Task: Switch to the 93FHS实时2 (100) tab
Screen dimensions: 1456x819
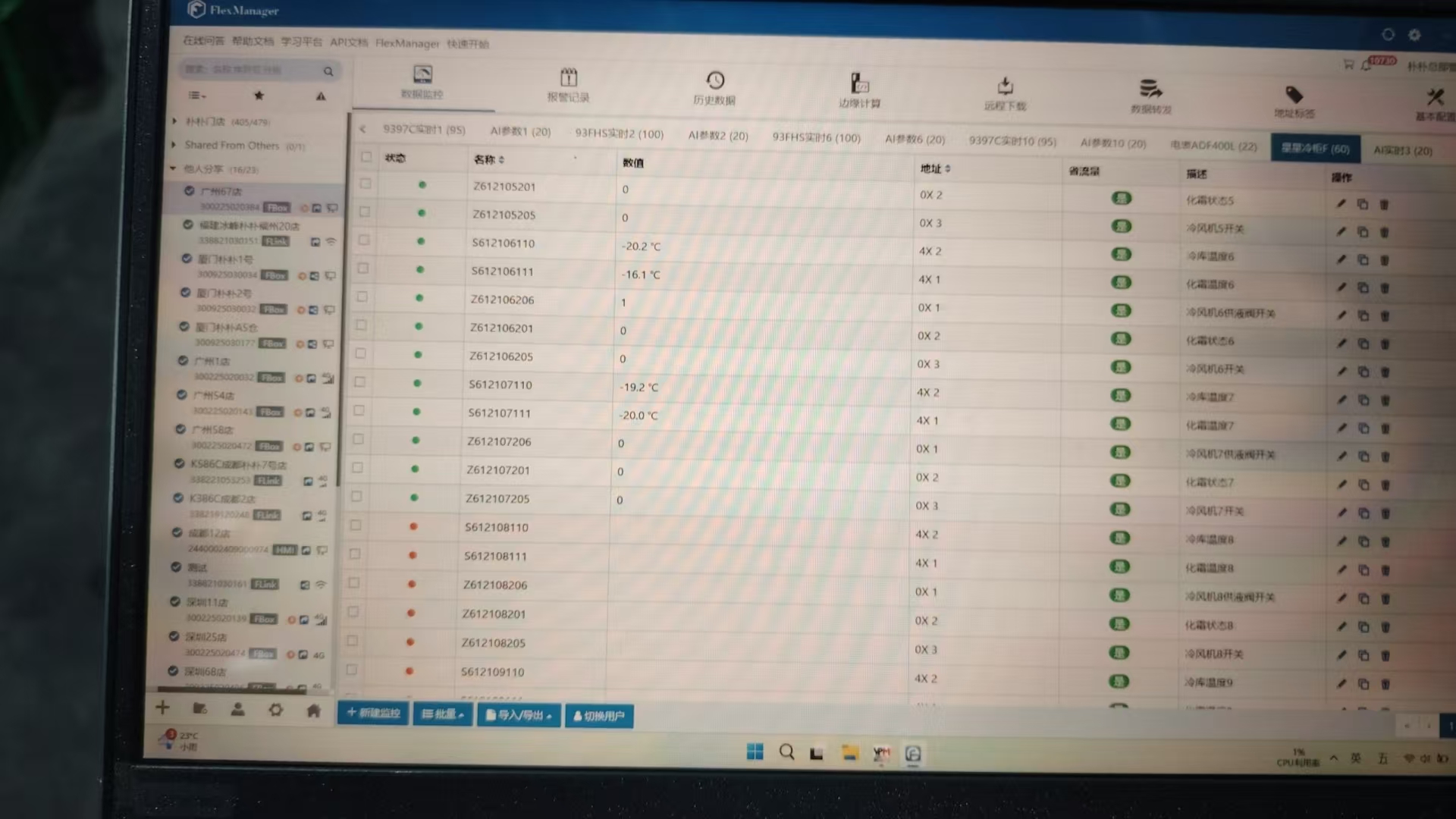Action: (619, 133)
